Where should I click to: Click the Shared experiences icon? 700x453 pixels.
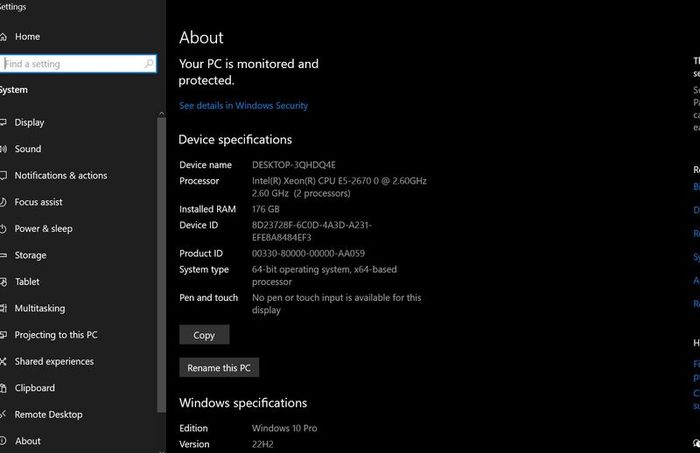coord(3,362)
